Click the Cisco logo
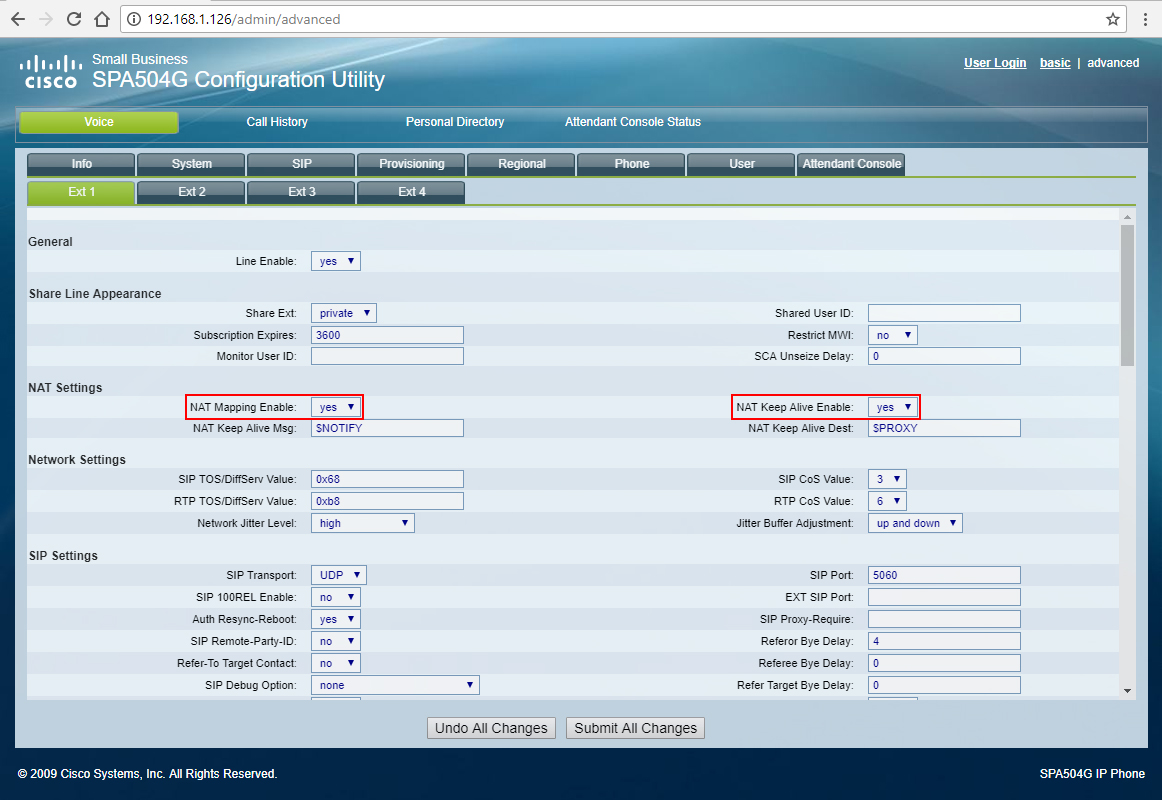The width and height of the screenshot is (1162, 800). tap(50, 72)
